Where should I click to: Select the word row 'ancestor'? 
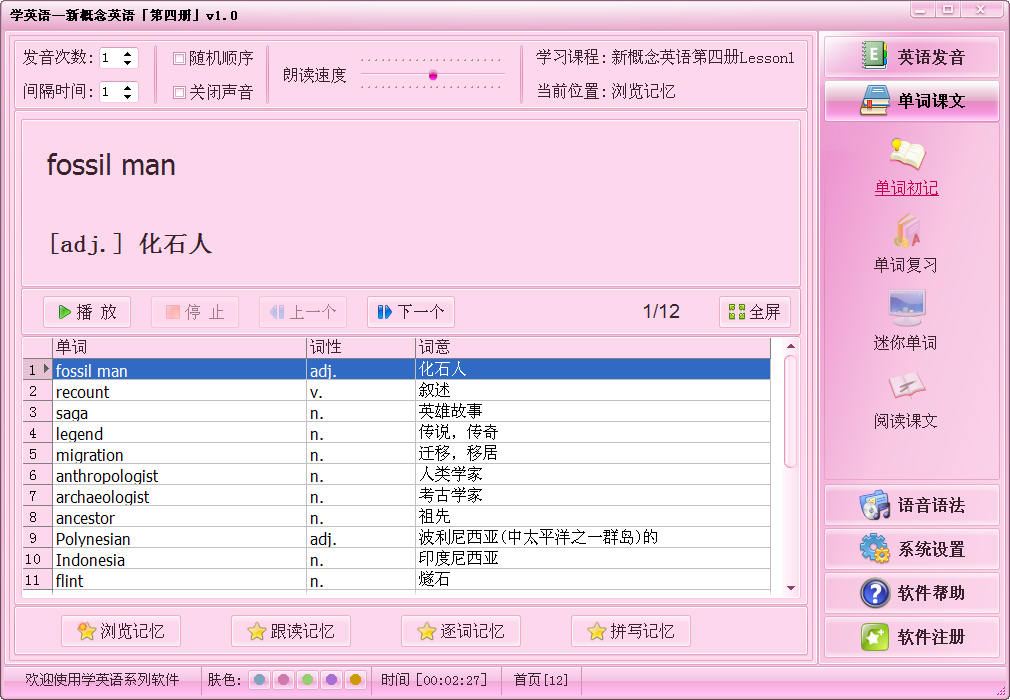[397, 516]
